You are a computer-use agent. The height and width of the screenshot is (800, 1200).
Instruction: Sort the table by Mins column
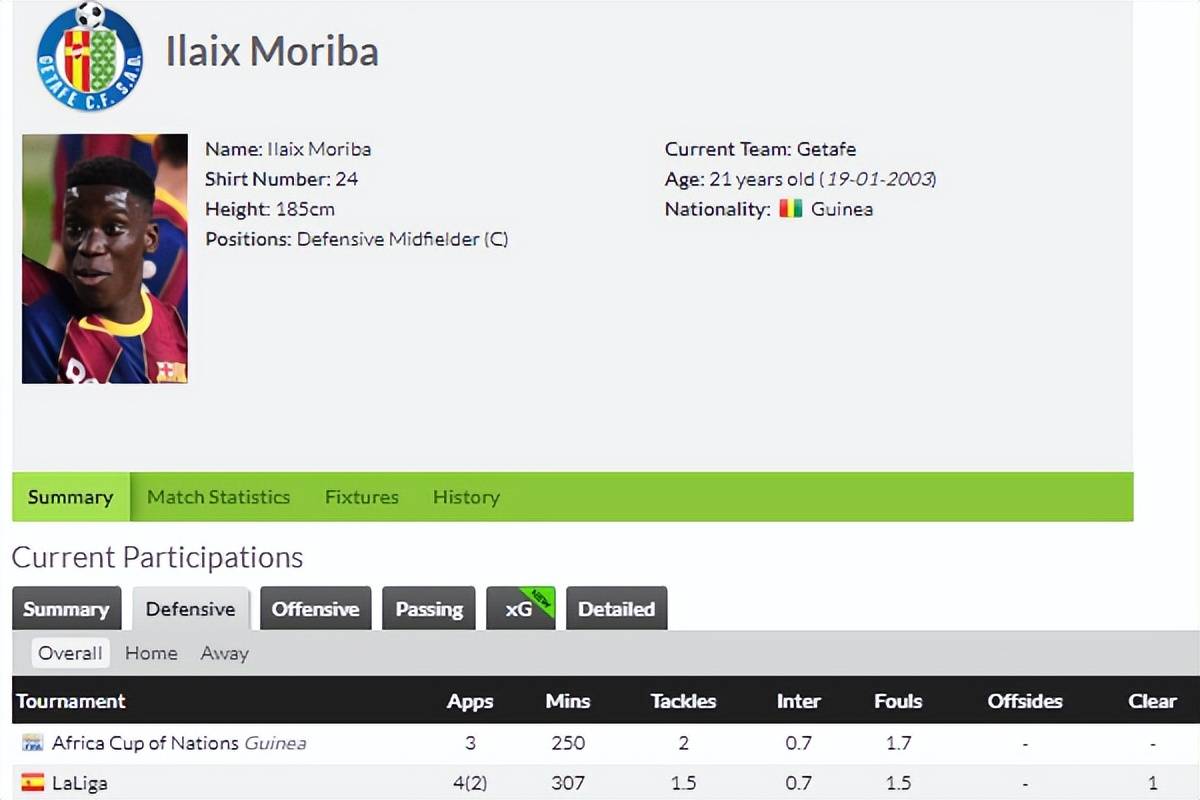567,701
